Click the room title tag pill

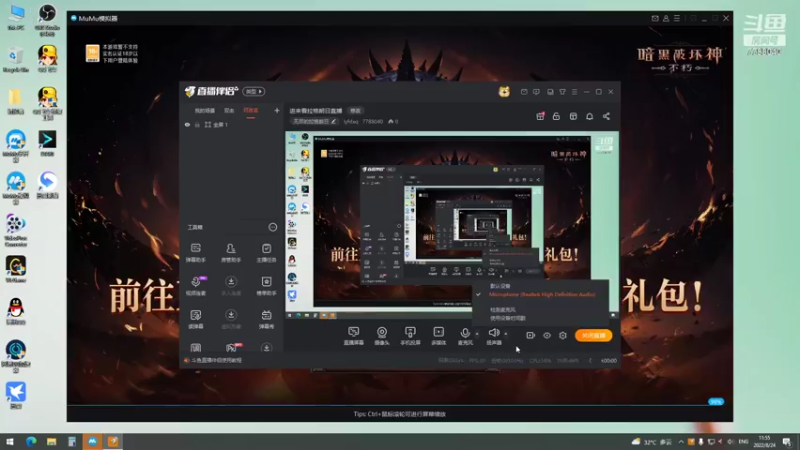[x=314, y=121]
